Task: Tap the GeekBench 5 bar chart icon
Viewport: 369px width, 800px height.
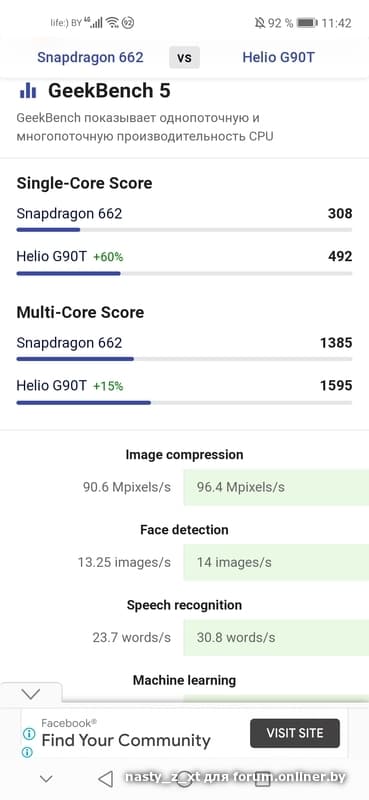Action: pos(28,91)
